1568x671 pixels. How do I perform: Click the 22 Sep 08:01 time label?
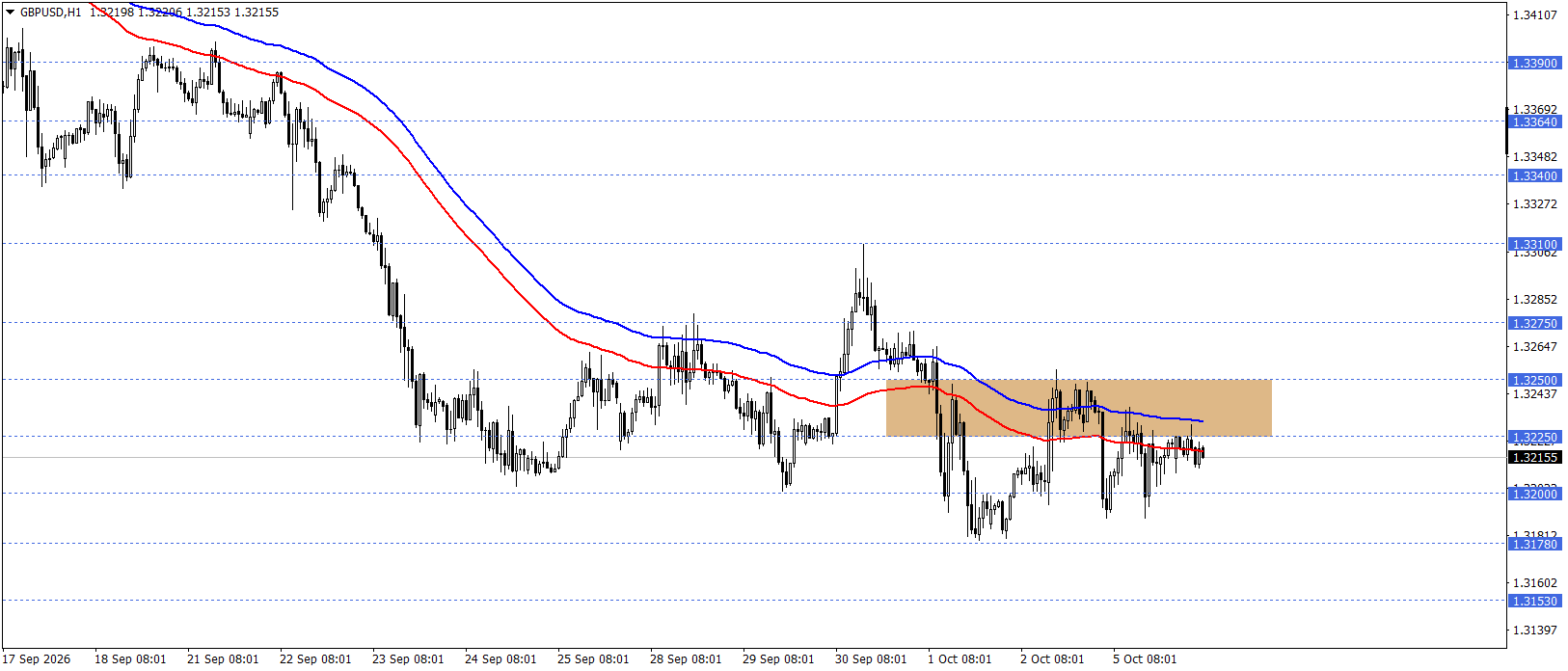315,659
